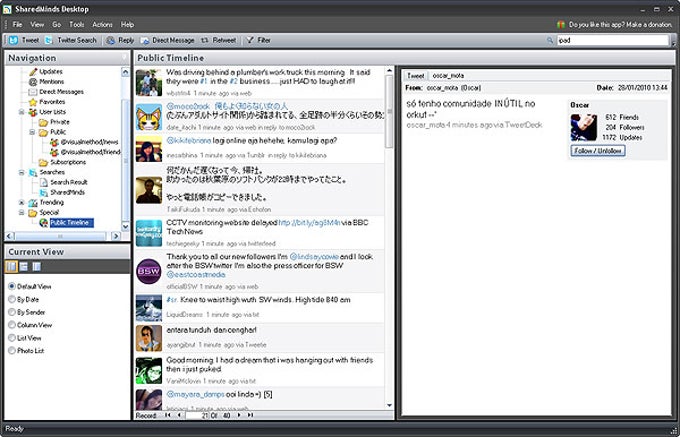
Task: Select the Photo List radio button
Action: click(x=12, y=350)
